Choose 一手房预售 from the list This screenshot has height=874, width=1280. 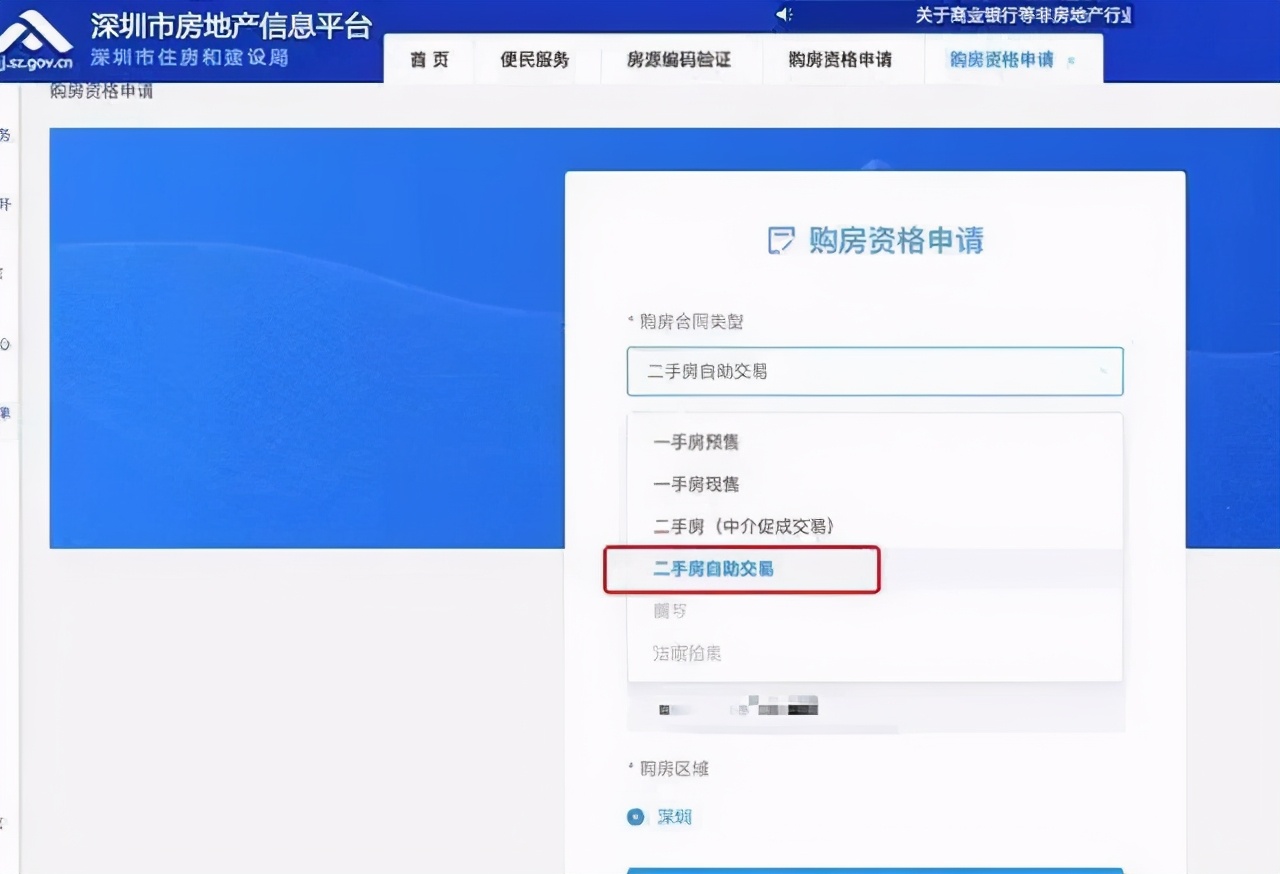point(875,442)
